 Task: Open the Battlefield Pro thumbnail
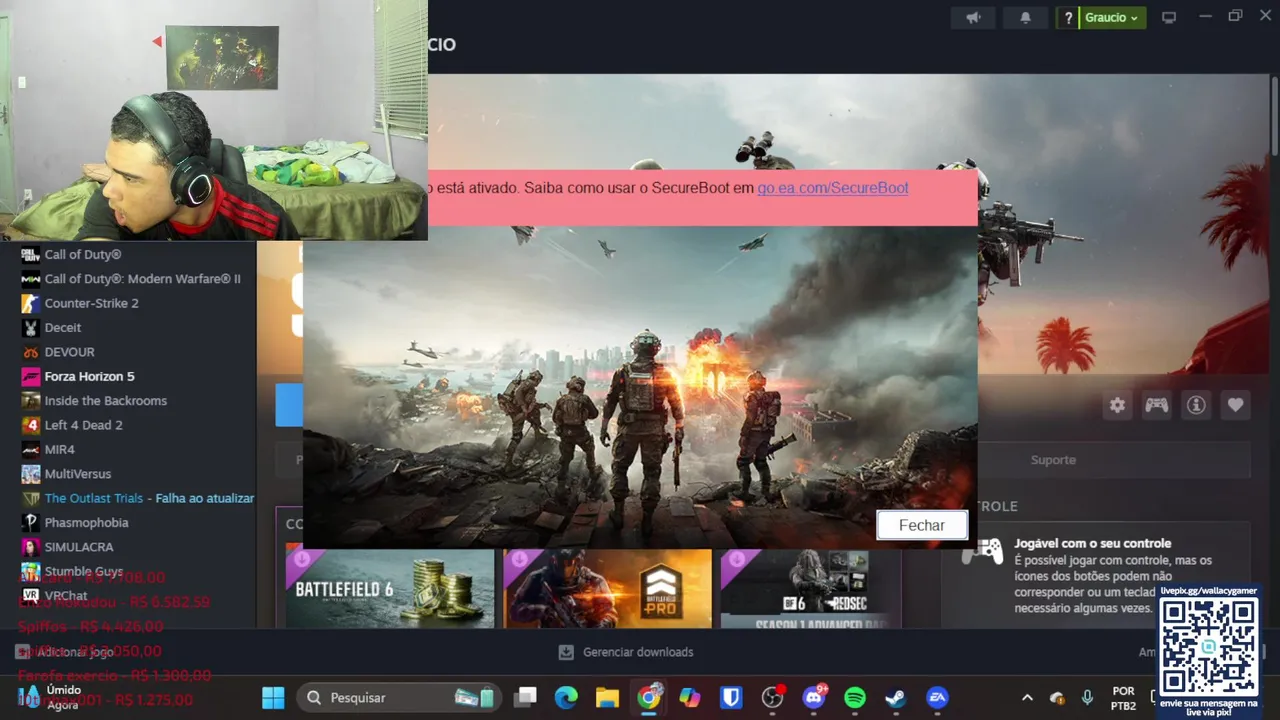(607, 588)
